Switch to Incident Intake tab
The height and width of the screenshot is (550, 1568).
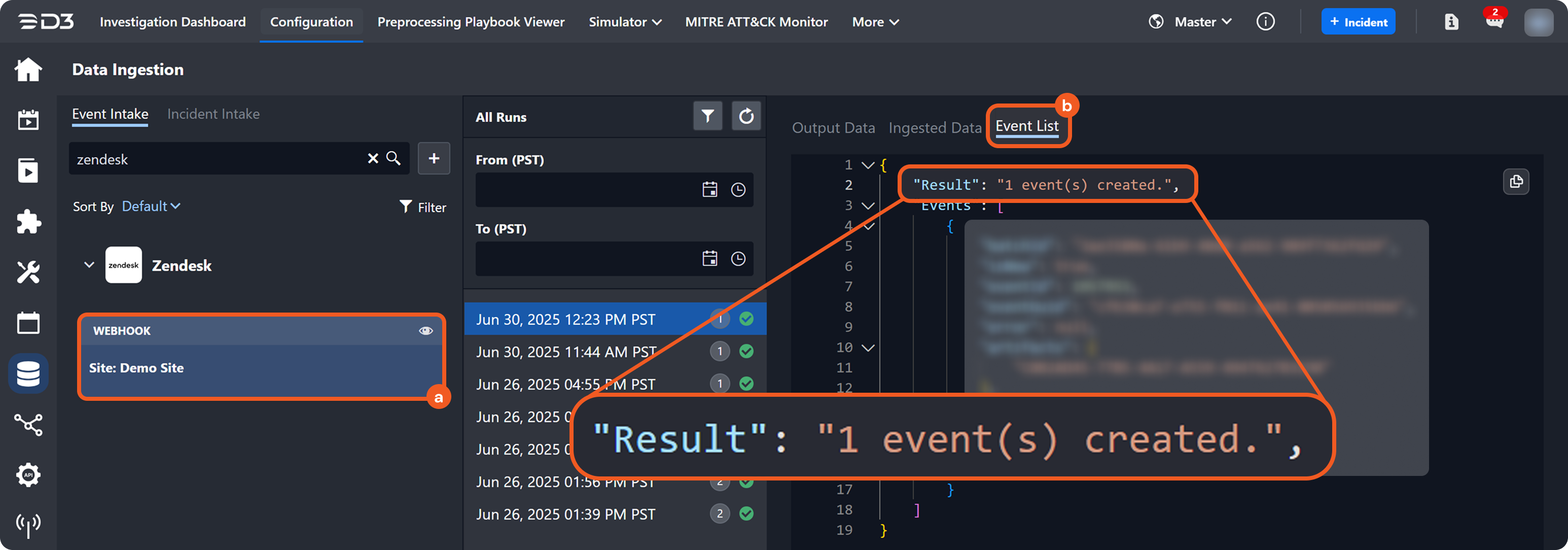(213, 114)
